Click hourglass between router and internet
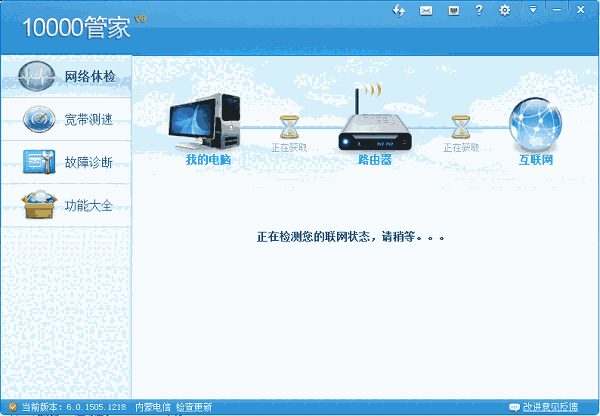 point(461,127)
